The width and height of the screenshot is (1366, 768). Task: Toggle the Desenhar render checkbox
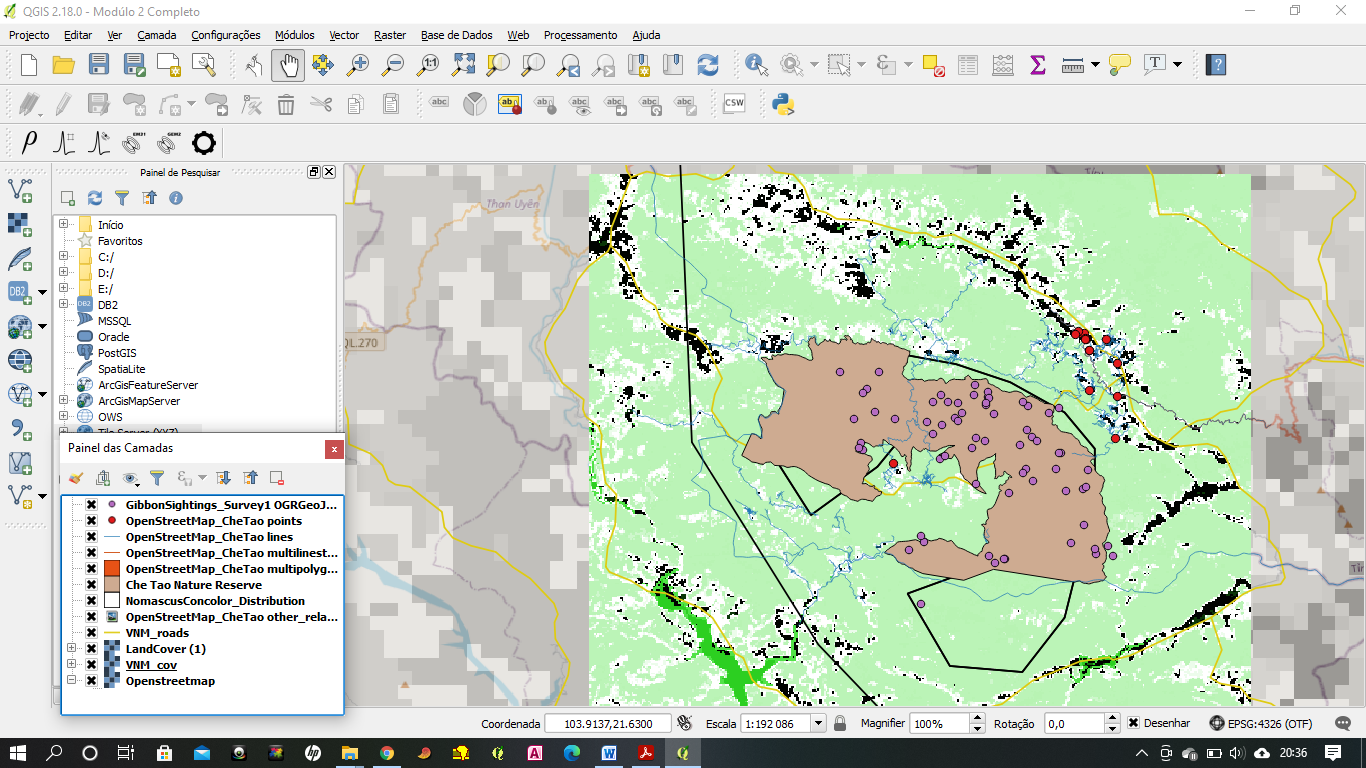pyautogui.click(x=1133, y=723)
